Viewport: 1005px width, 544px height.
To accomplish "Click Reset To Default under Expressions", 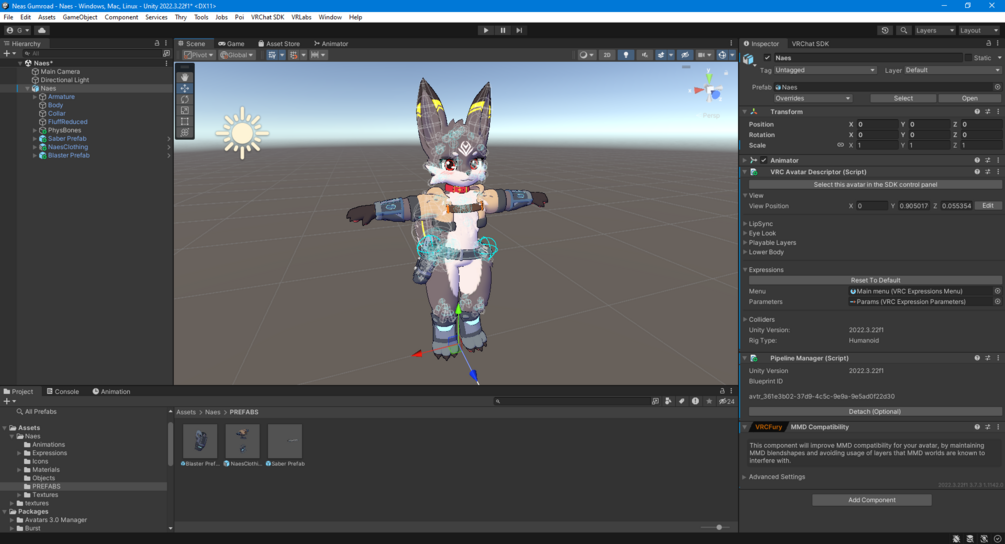I will 875,280.
